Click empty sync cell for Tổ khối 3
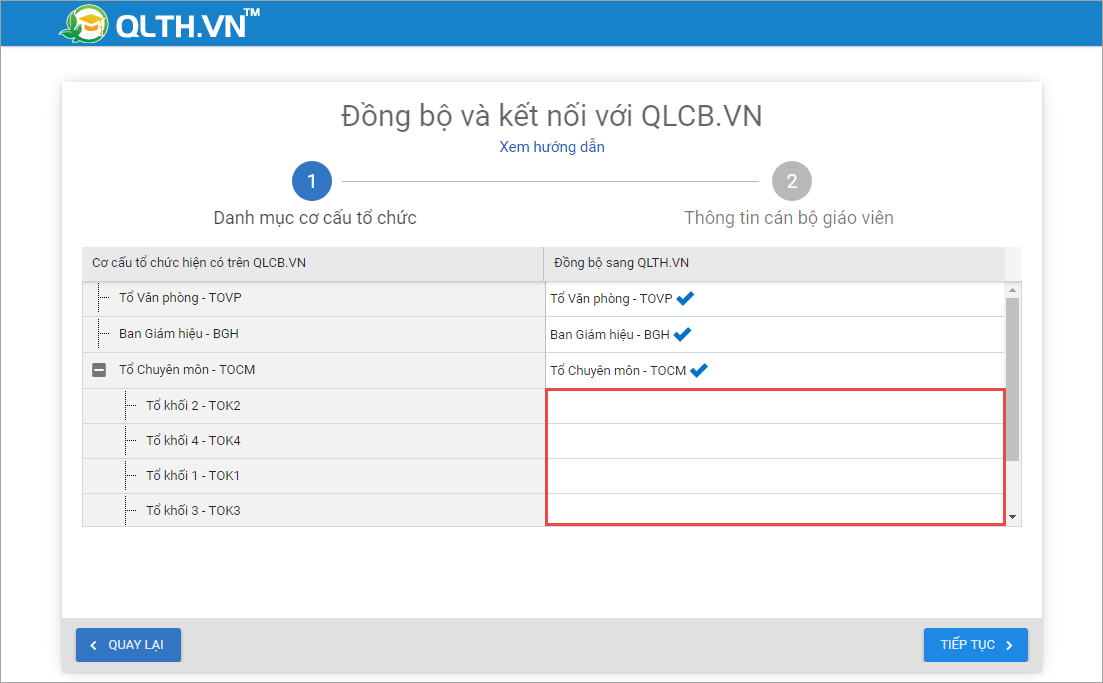The width and height of the screenshot is (1103, 683). click(775, 509)
